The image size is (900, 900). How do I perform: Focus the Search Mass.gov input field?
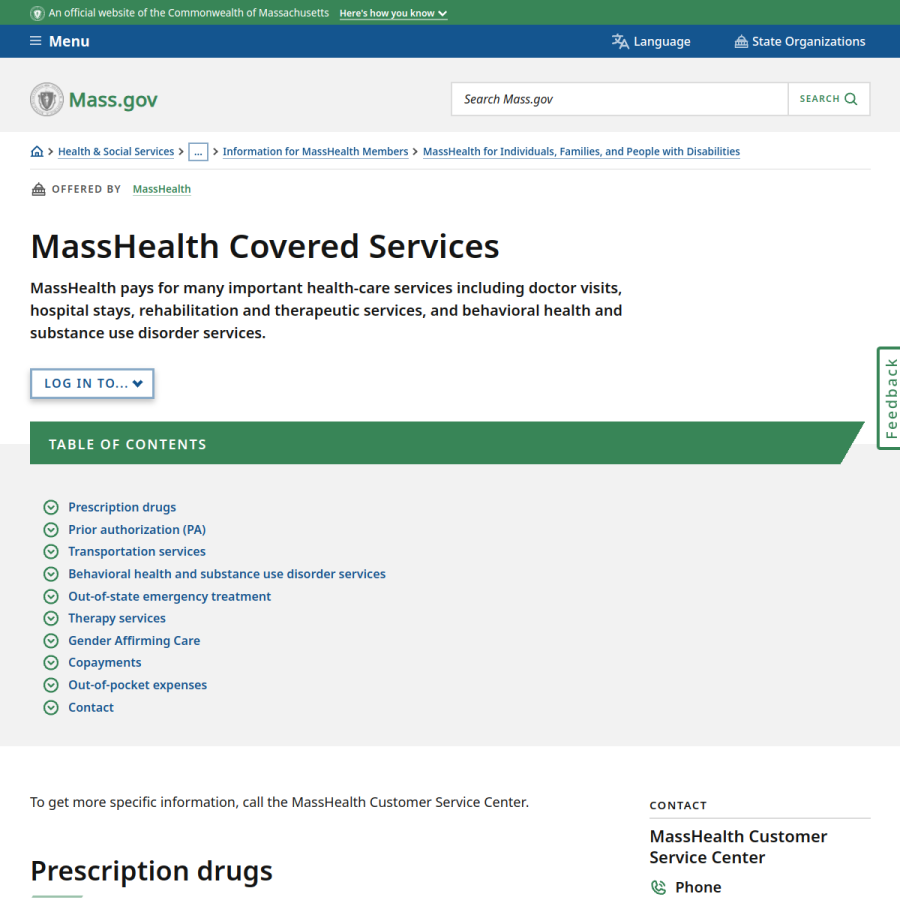click(x=620, y=99)
